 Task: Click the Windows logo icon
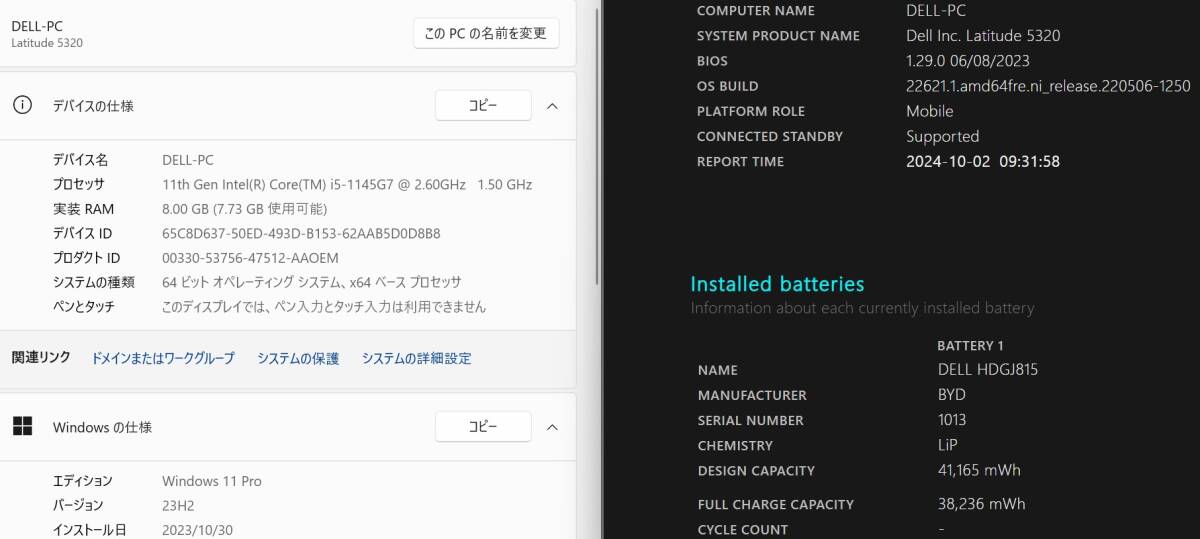pyautogui.click(x=22, y=427)
